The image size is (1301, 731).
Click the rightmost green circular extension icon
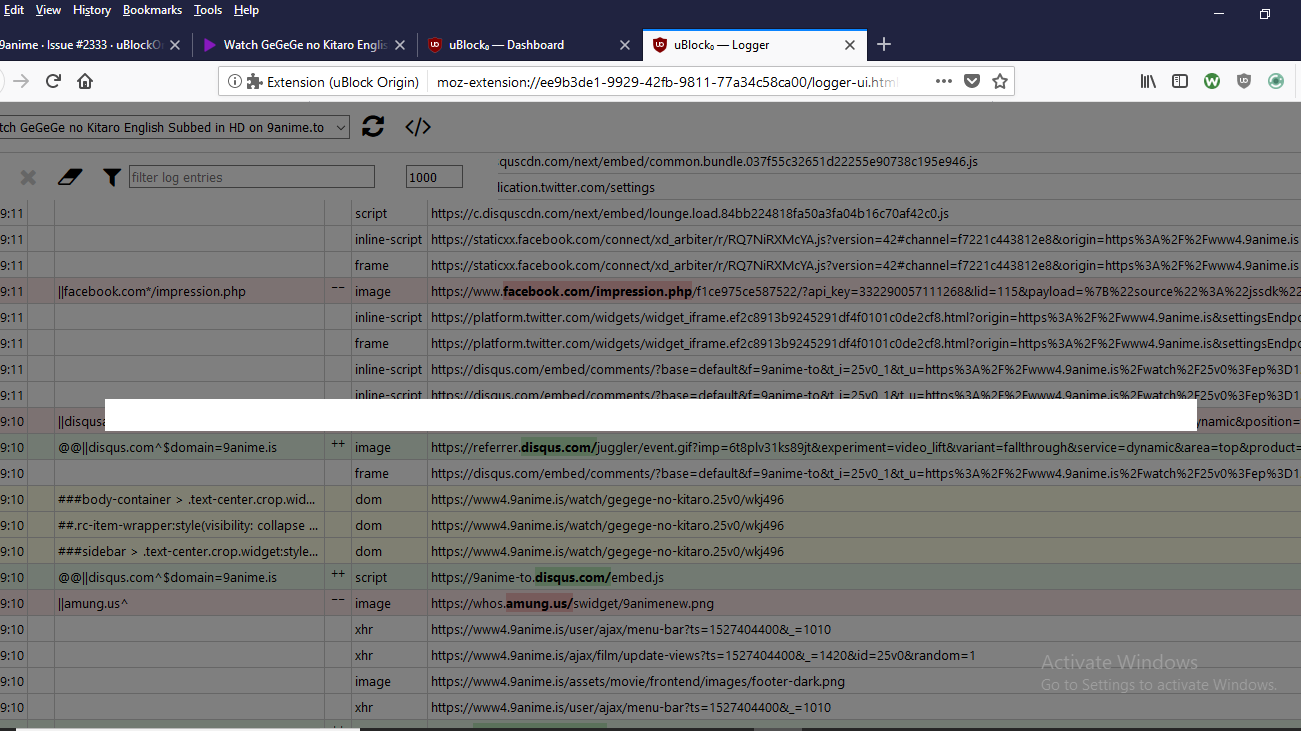(1276, 81)
